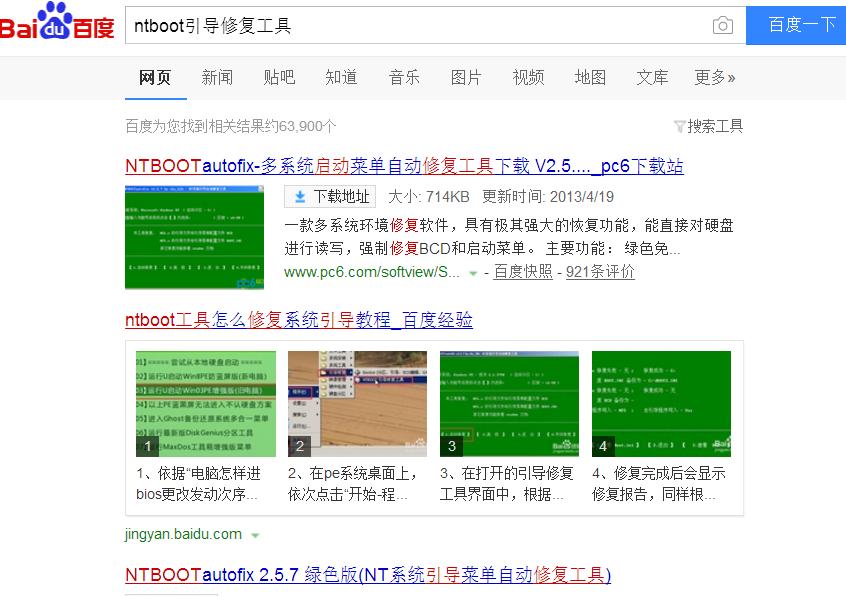Viewport: 846px width, 596px height.
Task: Open the 文库 tab
Action: pos(652,76)
